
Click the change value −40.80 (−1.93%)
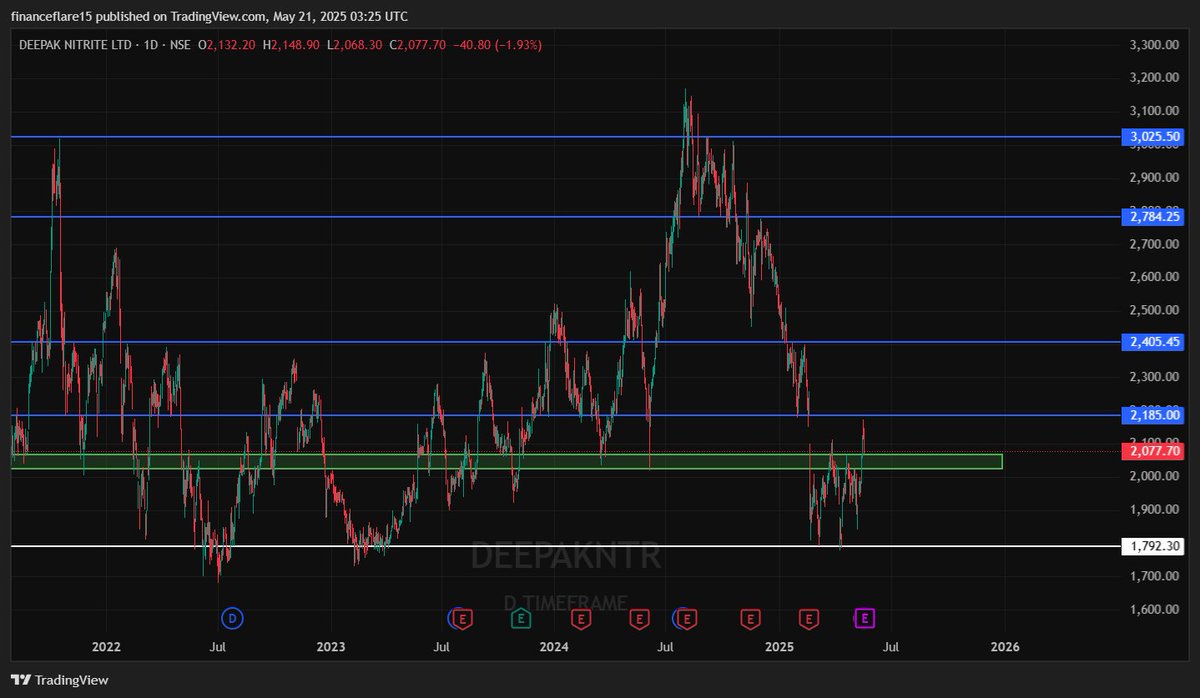click(x=497, y=44)
